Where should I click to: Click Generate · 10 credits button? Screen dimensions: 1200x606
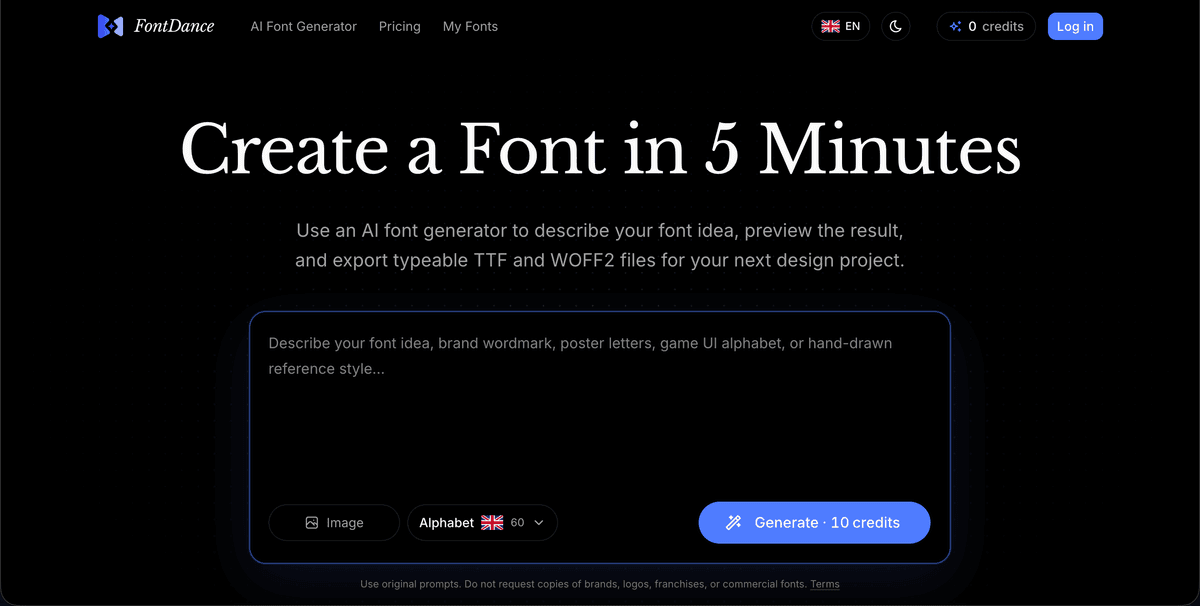coord(814,523)
